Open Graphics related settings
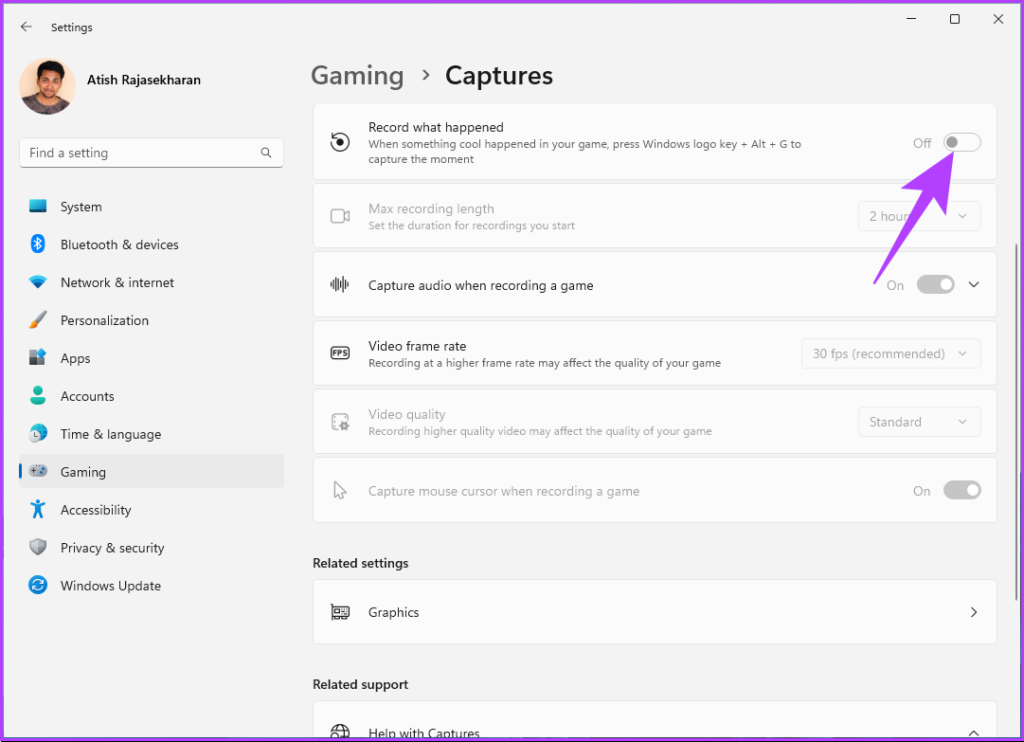 click(x=654, y=612)
